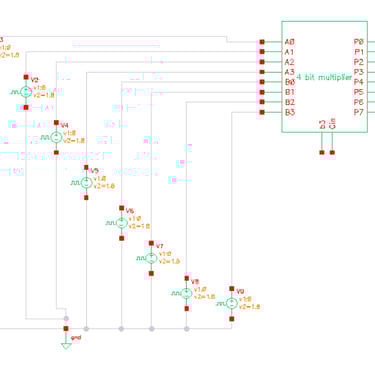Click the B3 input pin square
The image size is (375, 366).
[262, 112]
